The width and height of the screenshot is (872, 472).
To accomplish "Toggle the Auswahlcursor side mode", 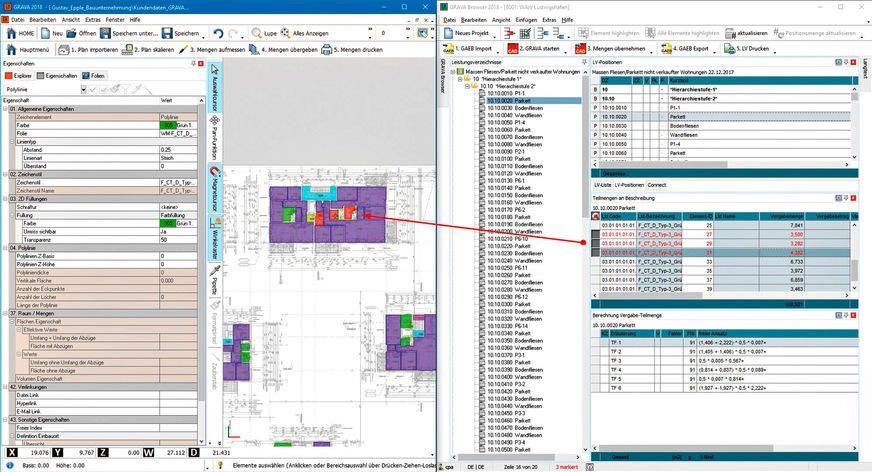I will pyautogui.click(x=214, y=87).
